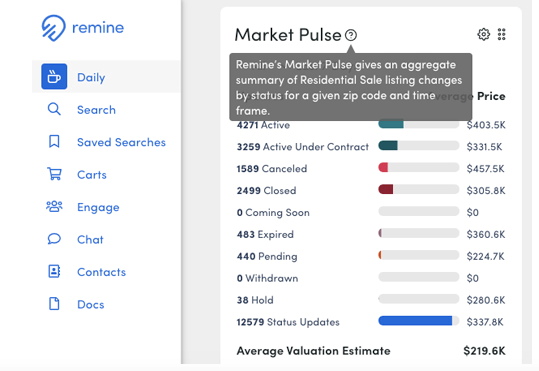Click the Average Valuation Estimate value $219.6K
This screenshot has height=371, width=539.
[484, 351]
